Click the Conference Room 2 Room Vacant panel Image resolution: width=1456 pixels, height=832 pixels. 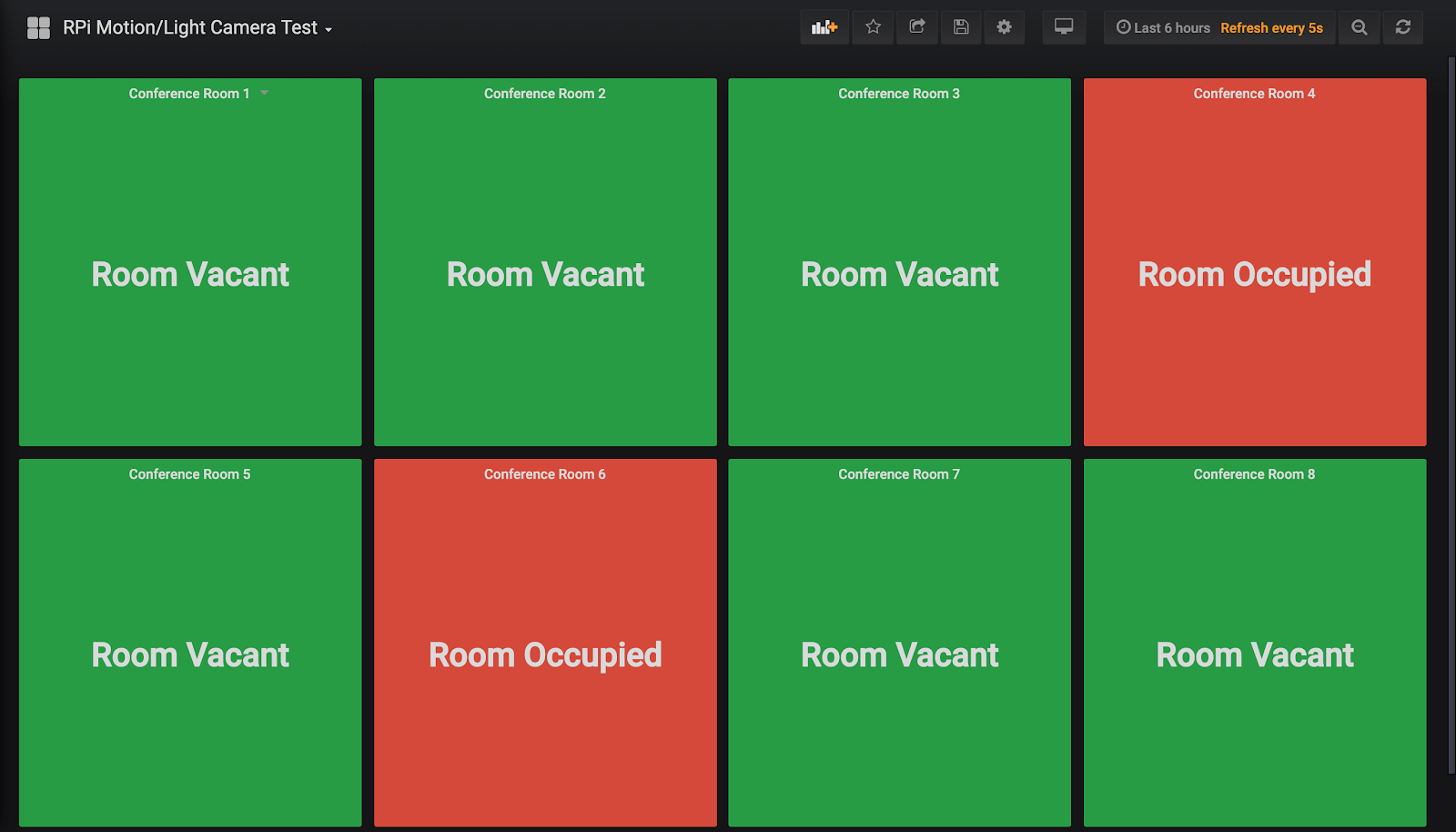click(x=544, y=274)
